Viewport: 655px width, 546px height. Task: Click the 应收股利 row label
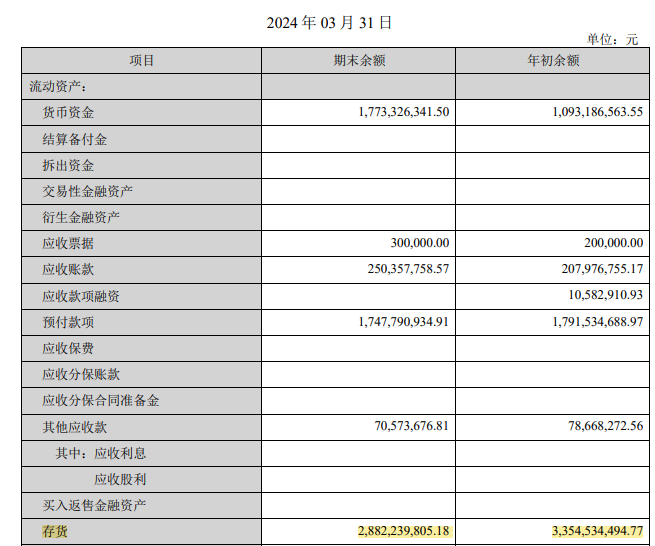[x=120, y=479]
